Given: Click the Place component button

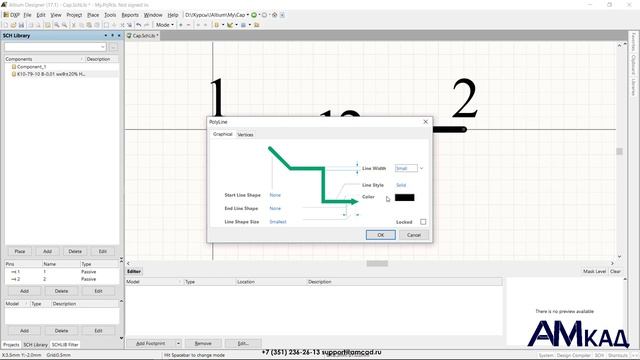Looking at the screenshot, I should click(20, 251).
